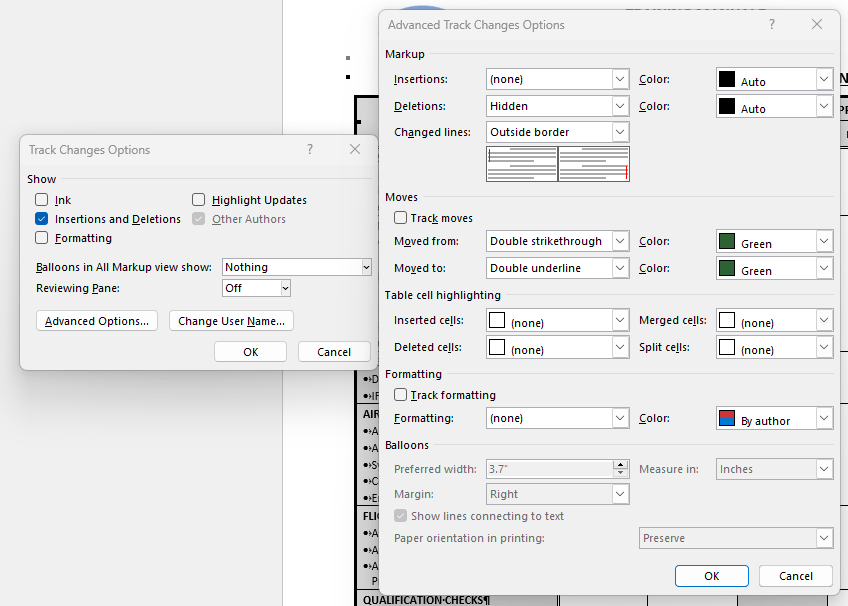Image resolution: width=848 pixels, height=606 pixels.
Task: Open the Formatting markup style dropdown
Action: click(x=558, y=418)
